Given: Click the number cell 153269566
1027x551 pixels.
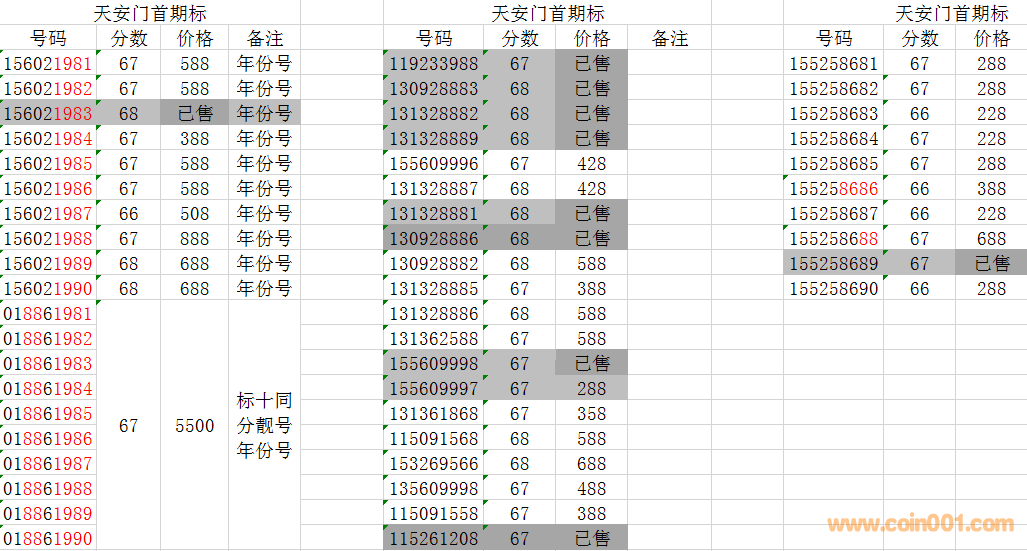Looking at the screenshot, I should click(x=433, y=464).
